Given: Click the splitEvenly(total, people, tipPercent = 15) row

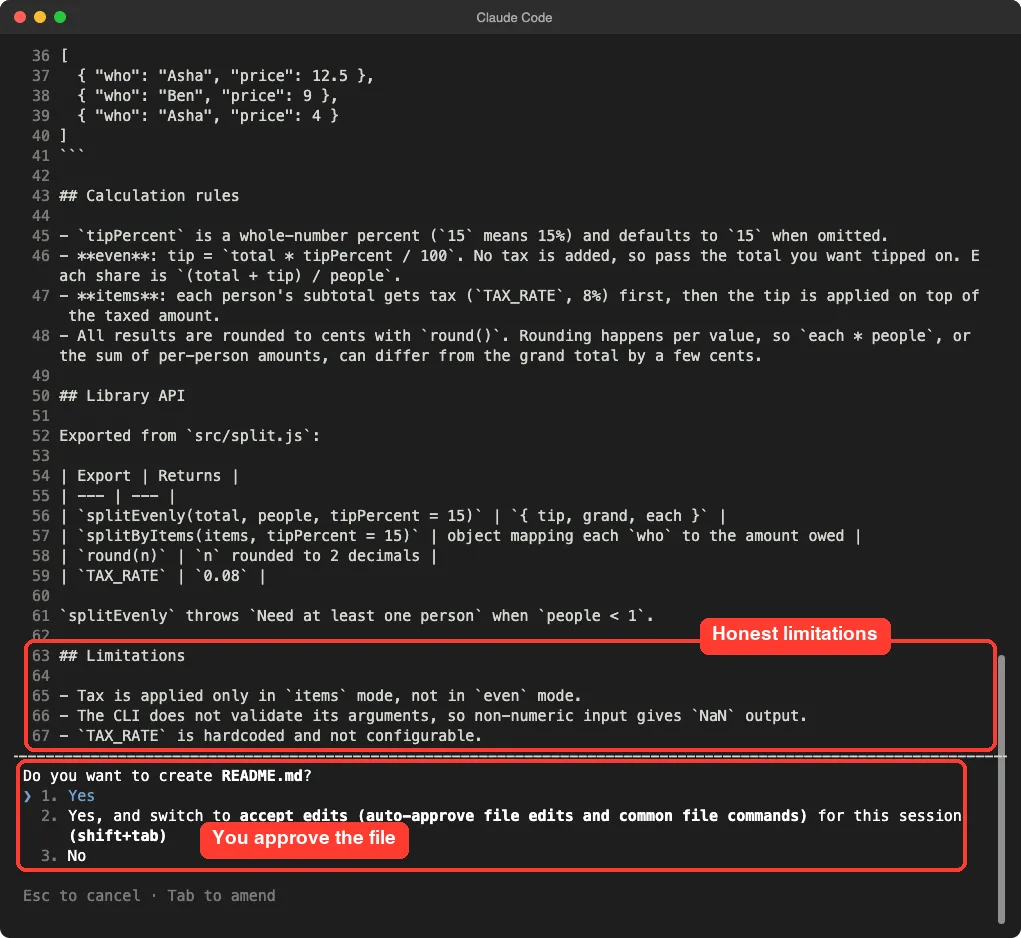Looking at the screenshot, I should (x=393, y=516).
